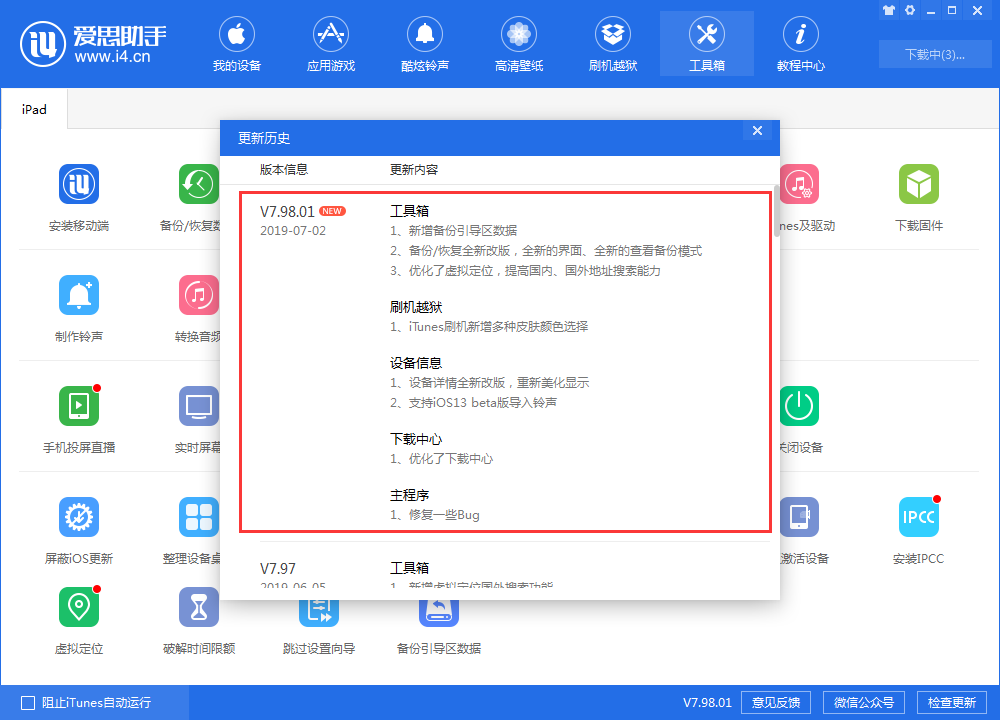Close the 更新历史 dialog

pyautogui.click(x=757, y=130)
